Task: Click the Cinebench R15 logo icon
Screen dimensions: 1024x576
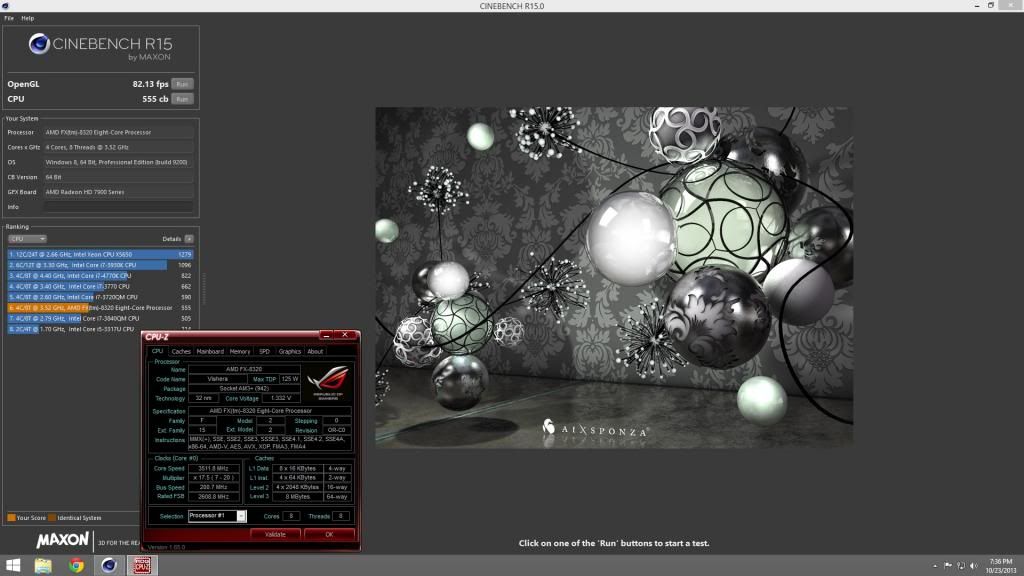Action: click(39, 44)
